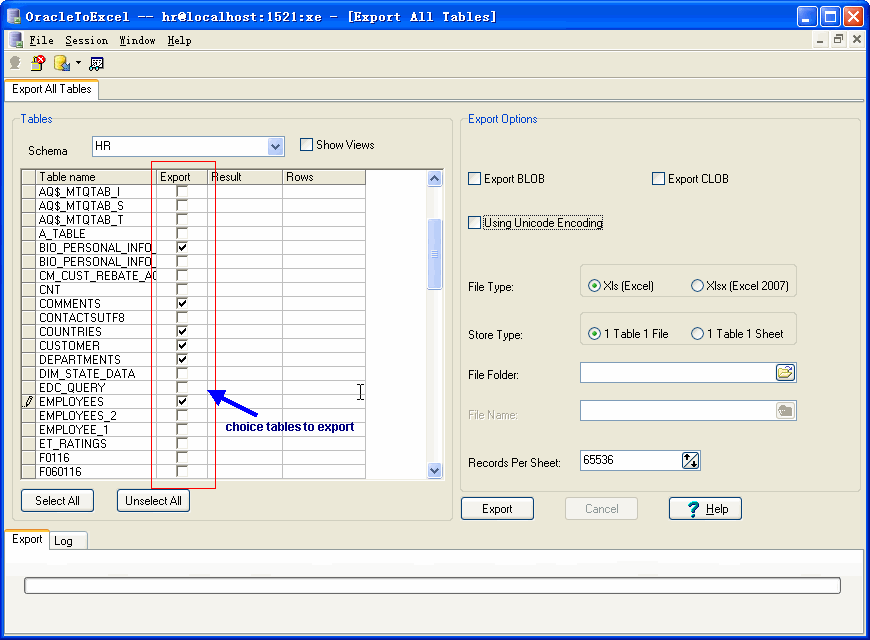Screen dimensions: 870x640
Task: Click the Rows column header
Action: point(324,177)
